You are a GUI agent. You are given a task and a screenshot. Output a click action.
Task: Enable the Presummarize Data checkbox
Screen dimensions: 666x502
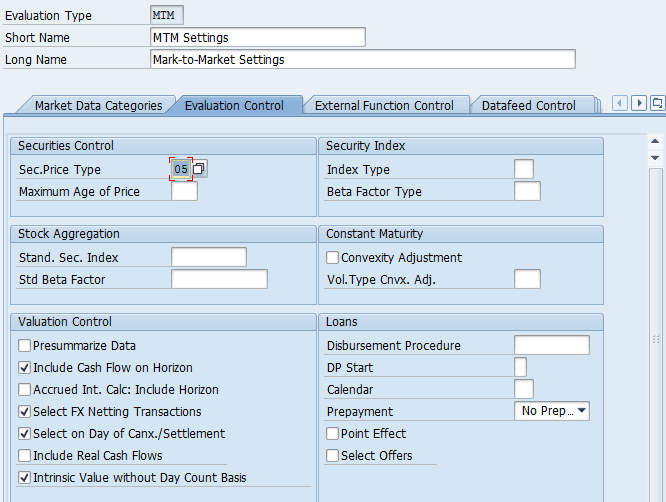coord(25,346)
